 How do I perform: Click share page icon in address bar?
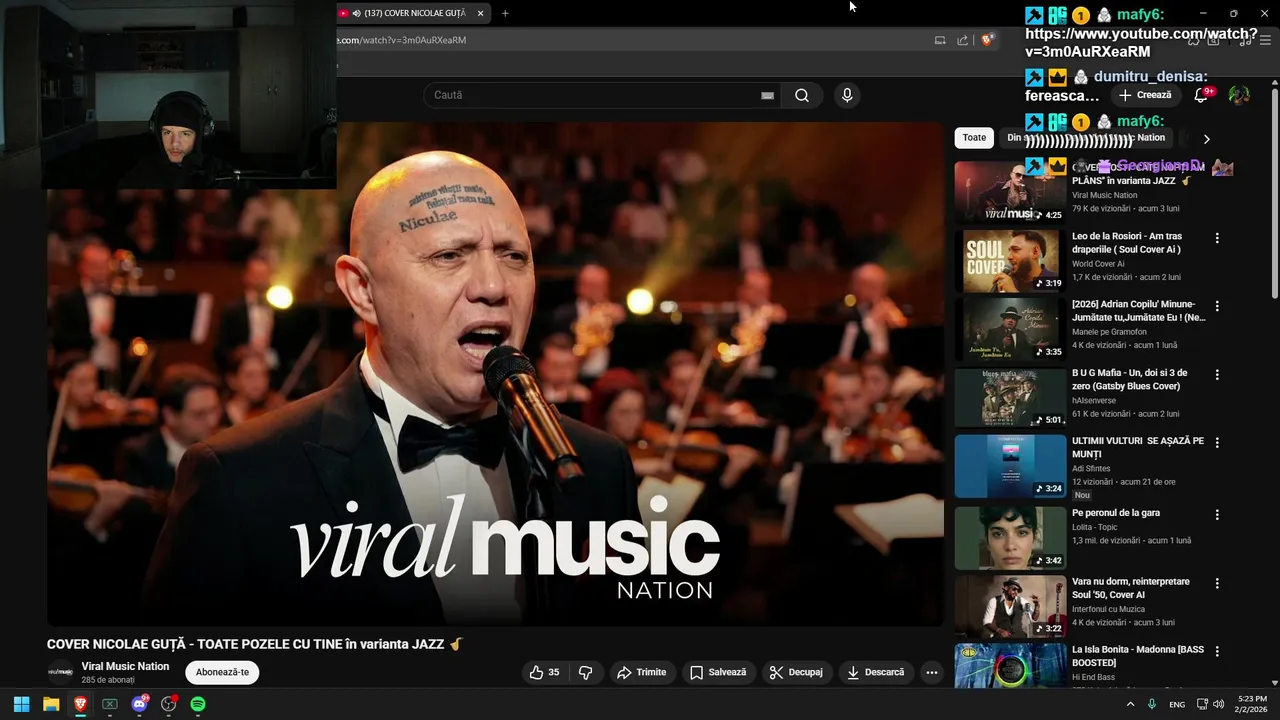(x=962, y=40)
